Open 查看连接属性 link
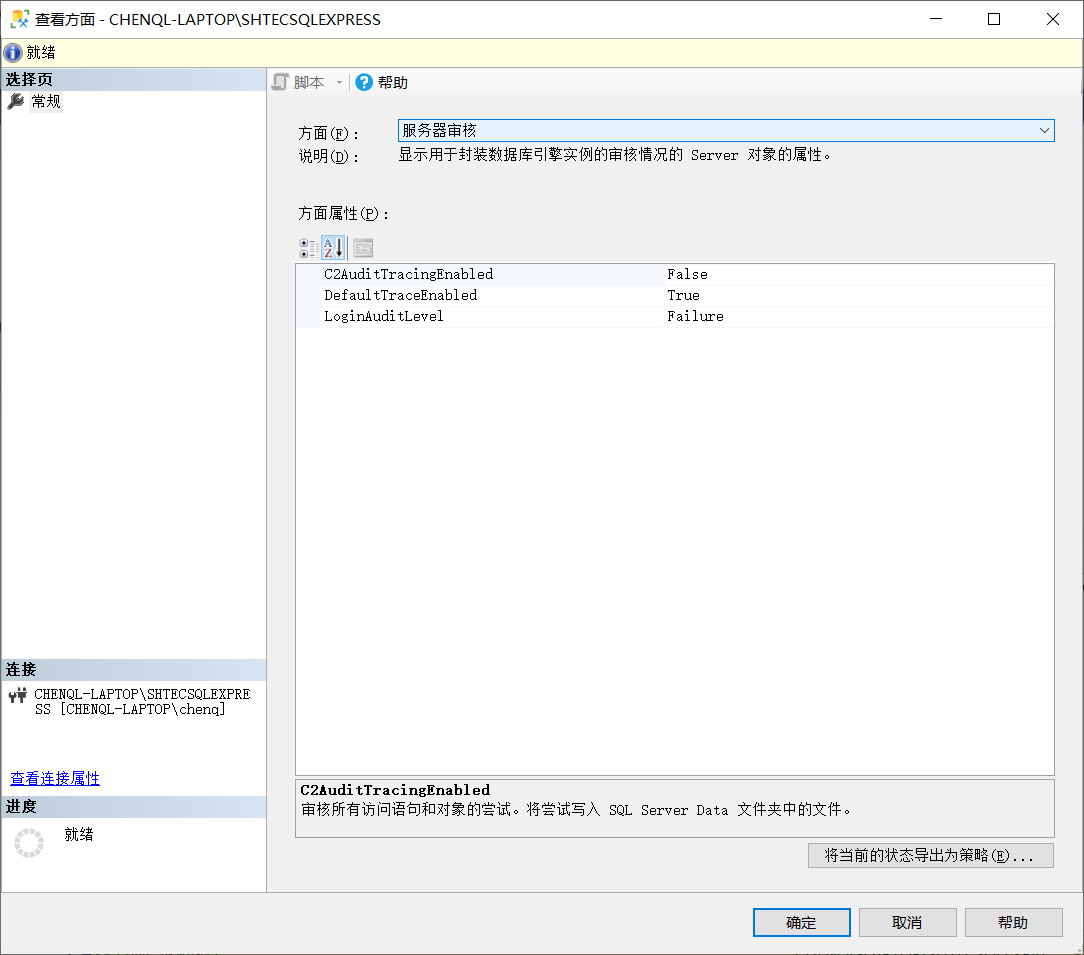 55,779
